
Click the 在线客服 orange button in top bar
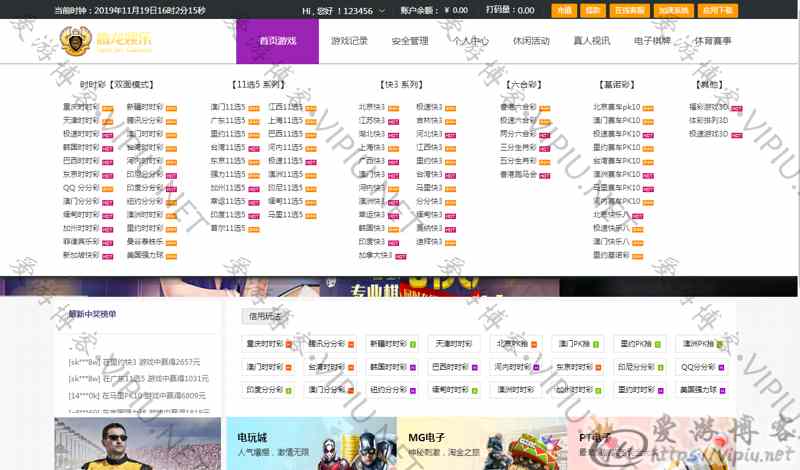[x=630, y=10]
